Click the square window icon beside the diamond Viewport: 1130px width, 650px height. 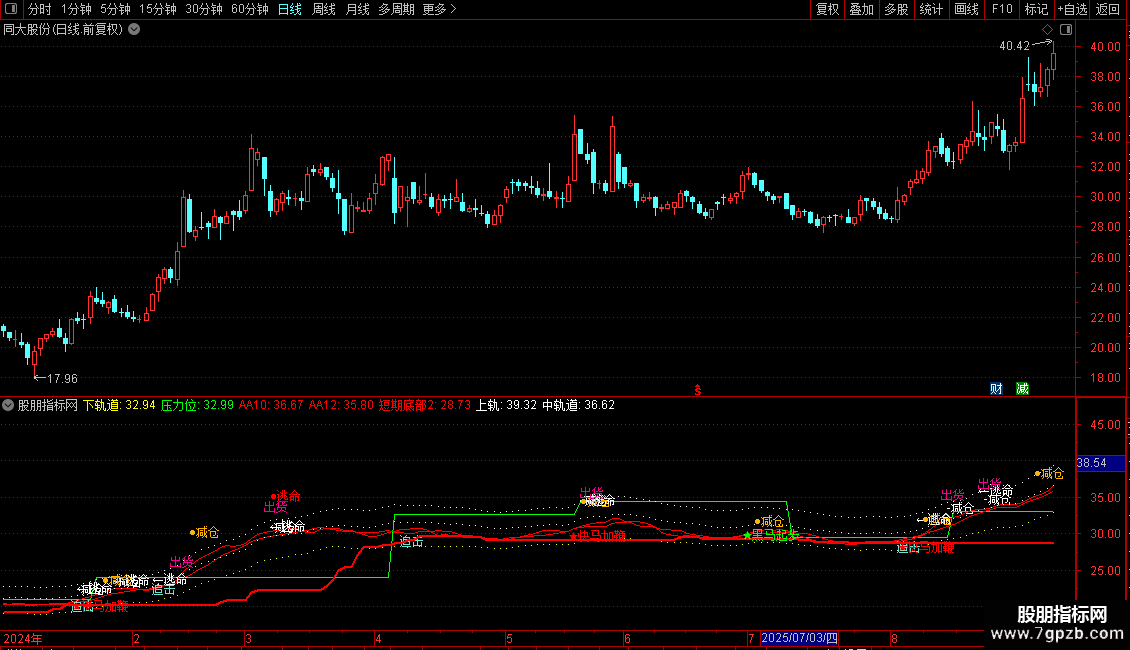point(1066,30)
